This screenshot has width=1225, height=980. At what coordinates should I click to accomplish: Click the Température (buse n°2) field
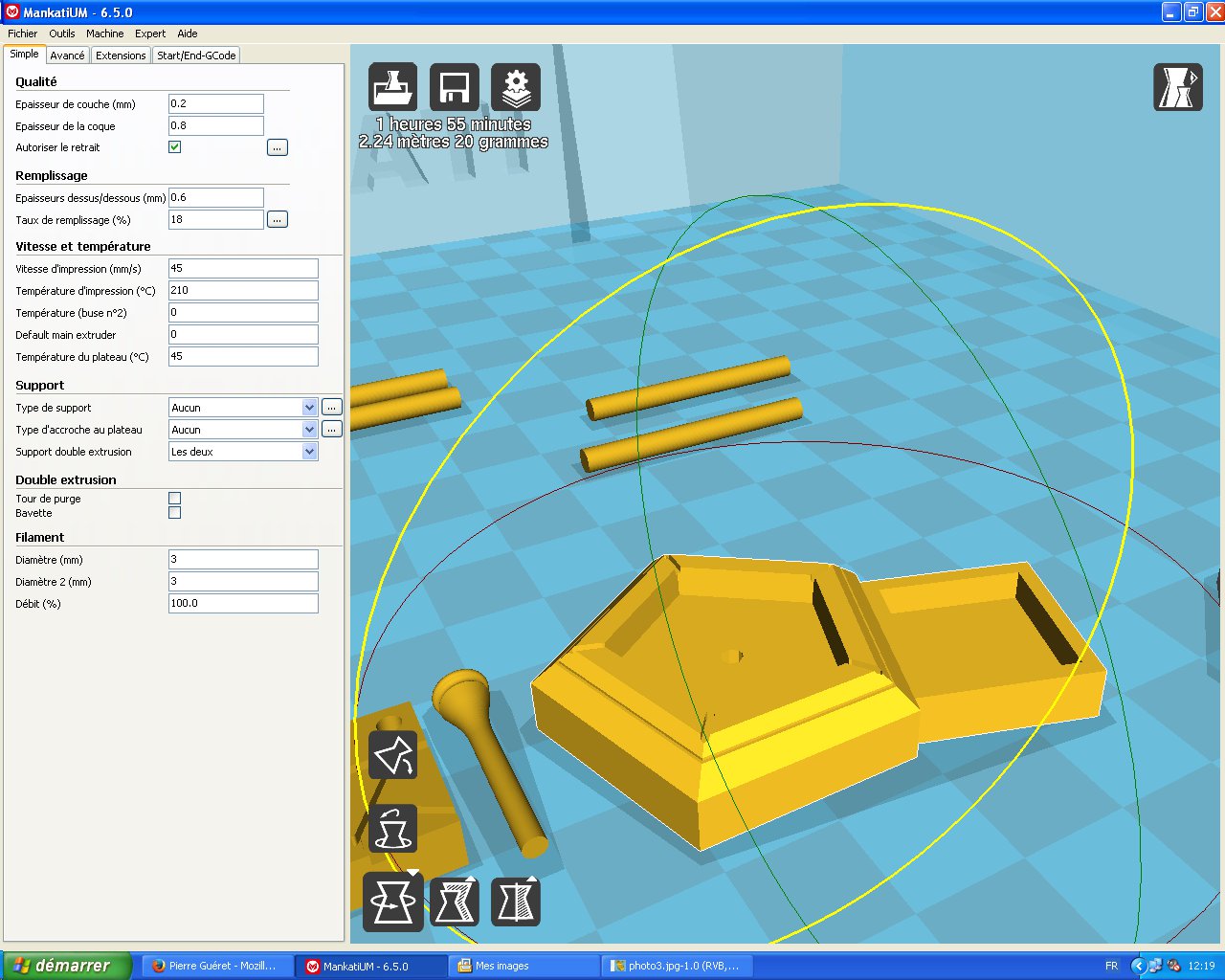[243, 312]
